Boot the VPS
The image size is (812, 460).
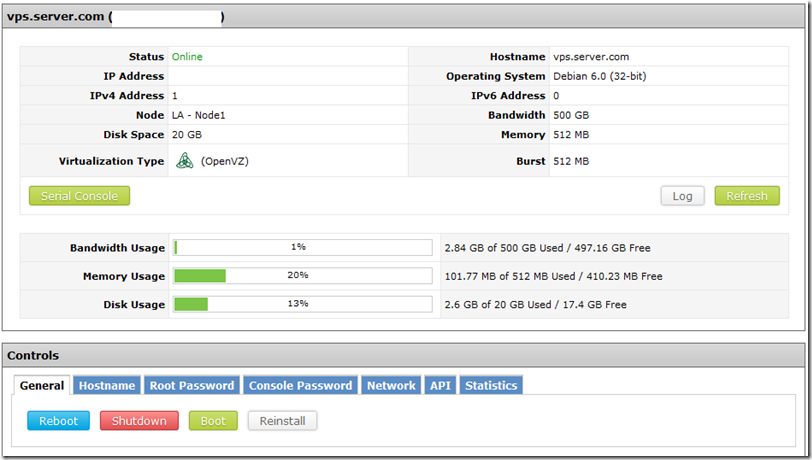click(x=213, y=421)
